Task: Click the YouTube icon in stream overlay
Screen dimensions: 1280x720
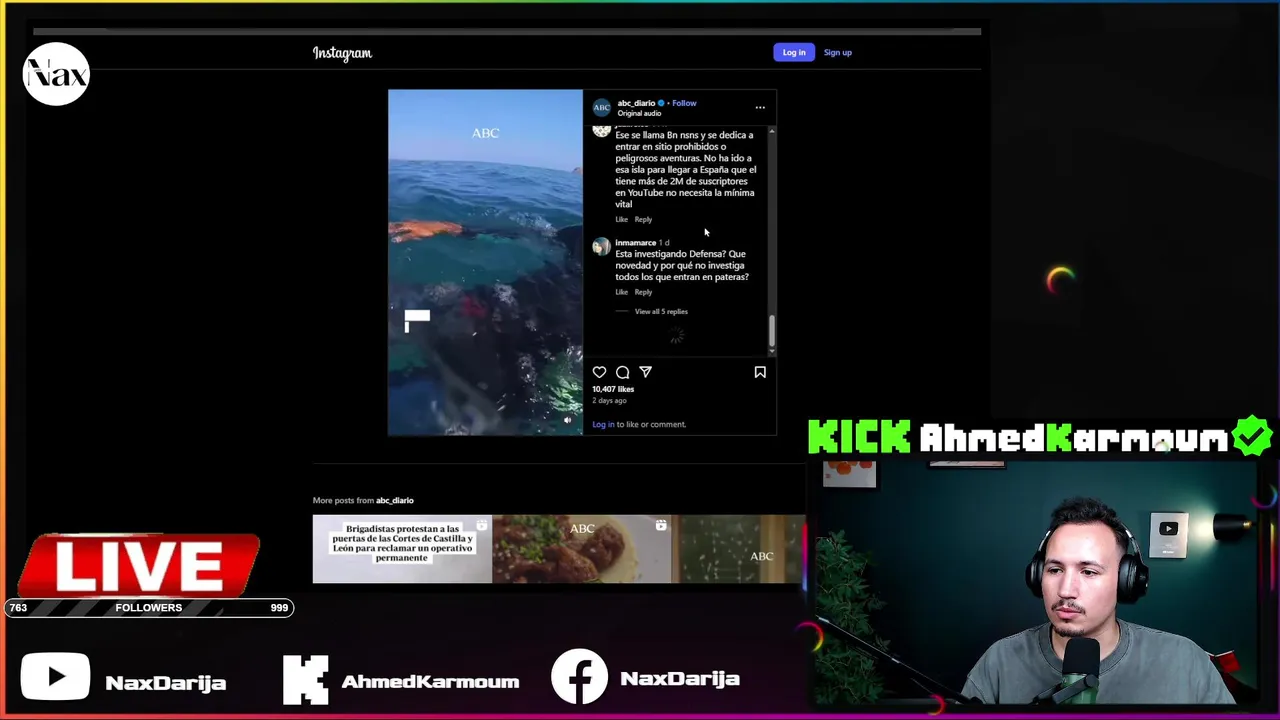Action: [x=55, y=678]
